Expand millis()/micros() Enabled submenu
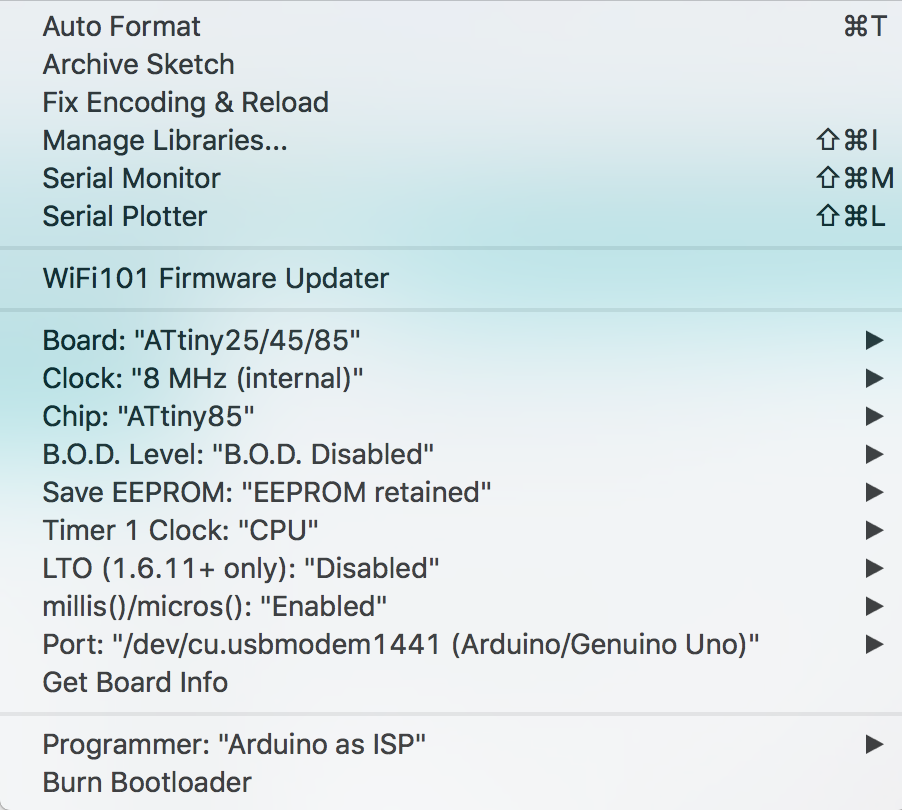 (x=214, y=607)
